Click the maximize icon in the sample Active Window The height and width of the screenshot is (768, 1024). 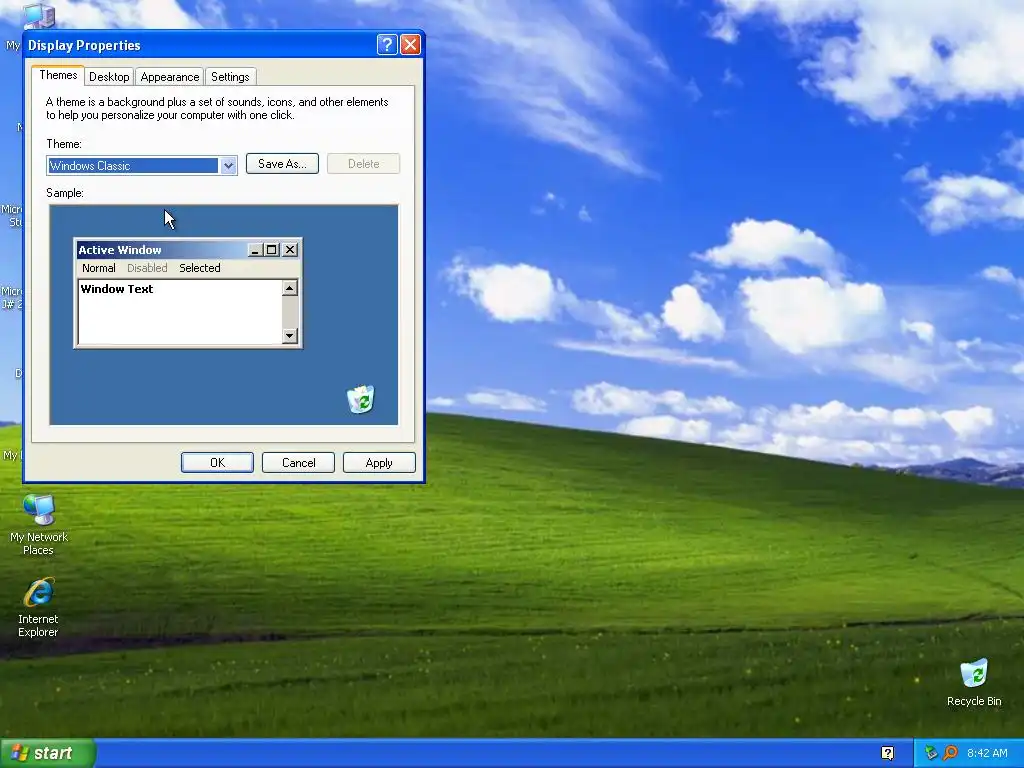[272, 249]
